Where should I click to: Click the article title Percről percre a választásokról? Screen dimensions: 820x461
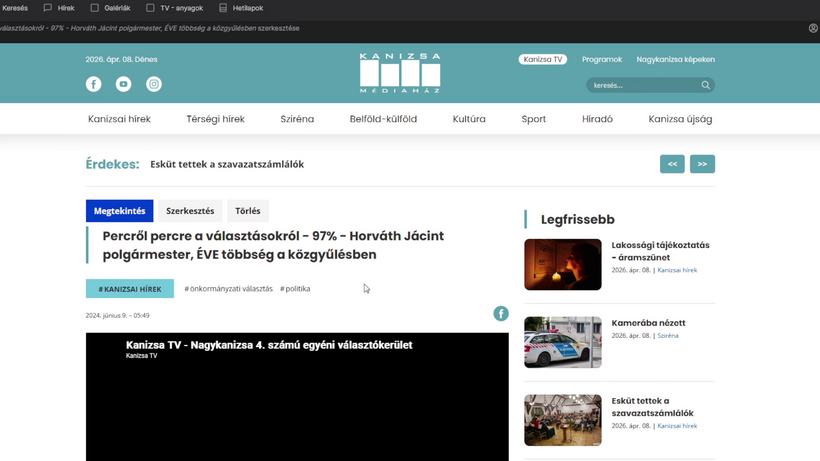(x=273, y=245)
